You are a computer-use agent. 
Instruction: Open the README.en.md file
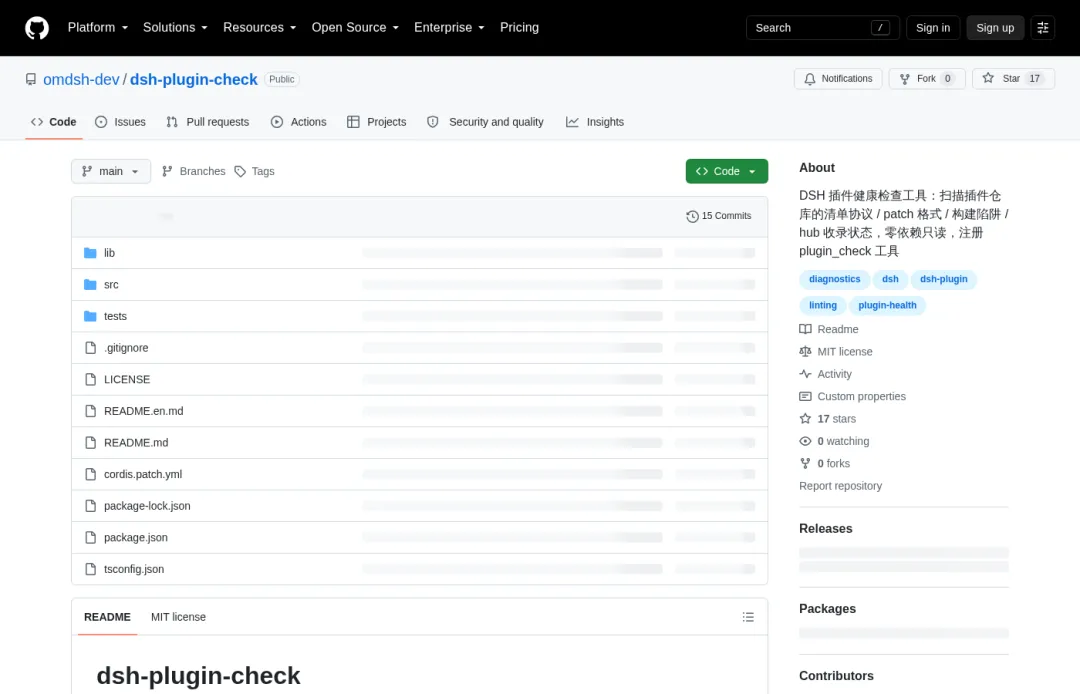[143, 411]
